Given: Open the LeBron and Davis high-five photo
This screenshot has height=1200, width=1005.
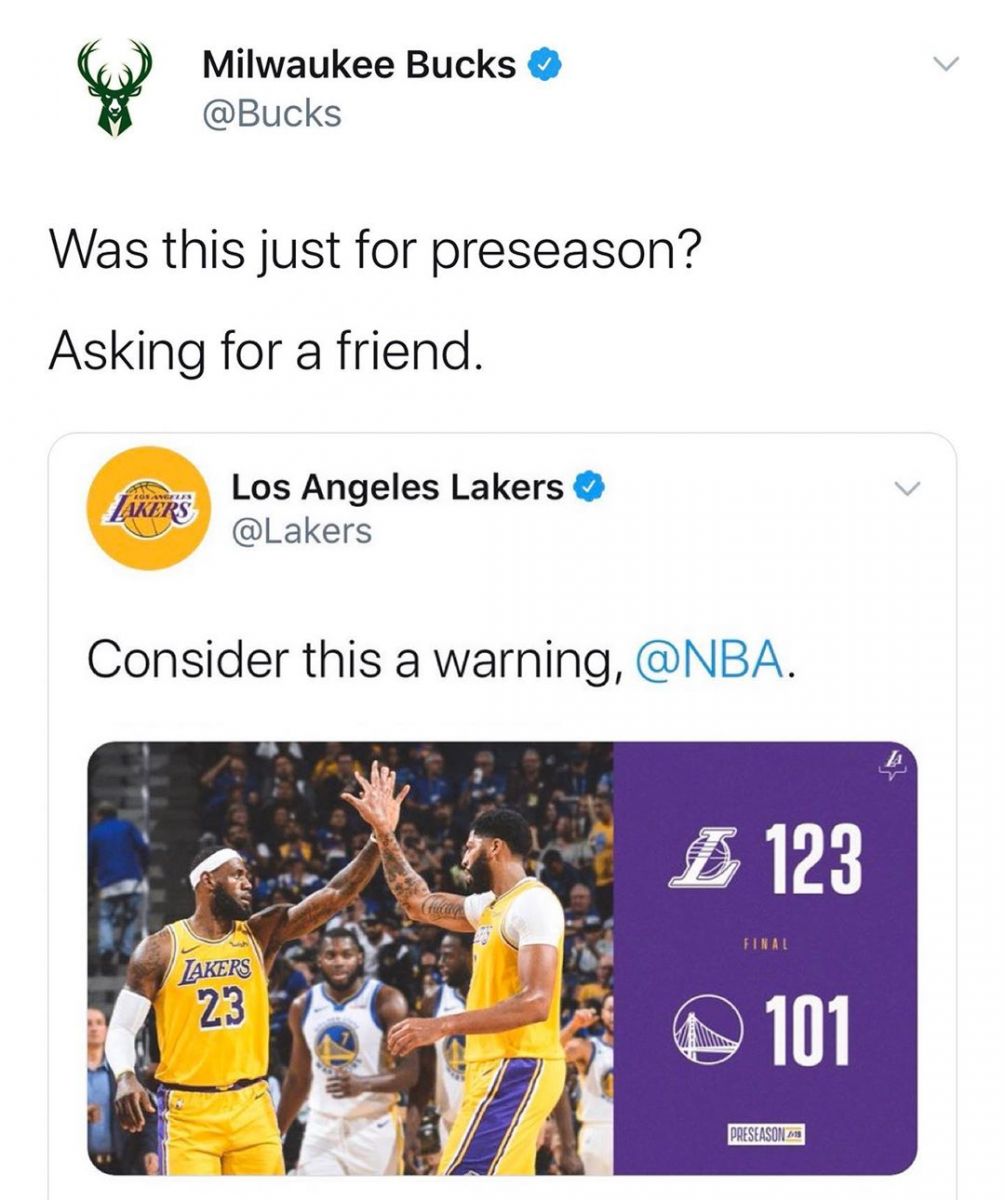Looking at the screenshot, I should pyautogui.click(x=350, y=958).
